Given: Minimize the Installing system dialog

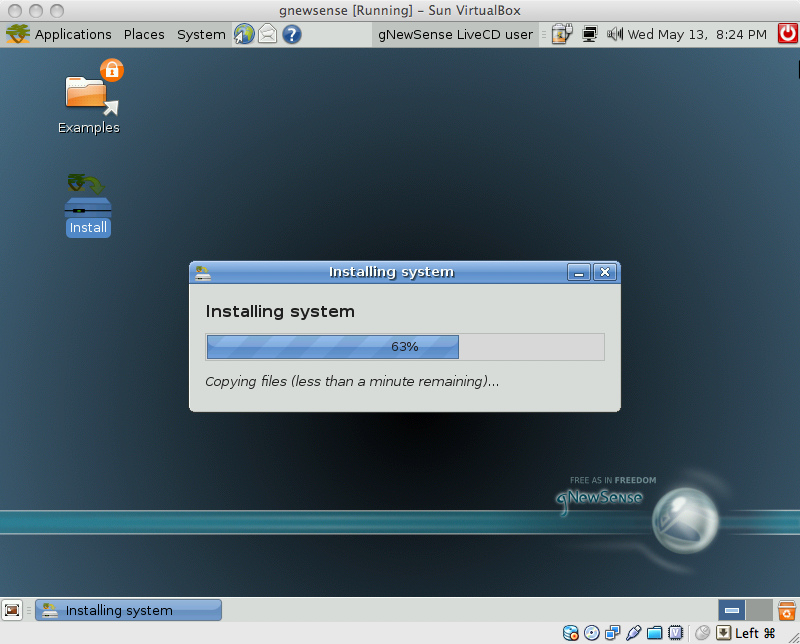Looking at the screenshot, I should (579, 272).
